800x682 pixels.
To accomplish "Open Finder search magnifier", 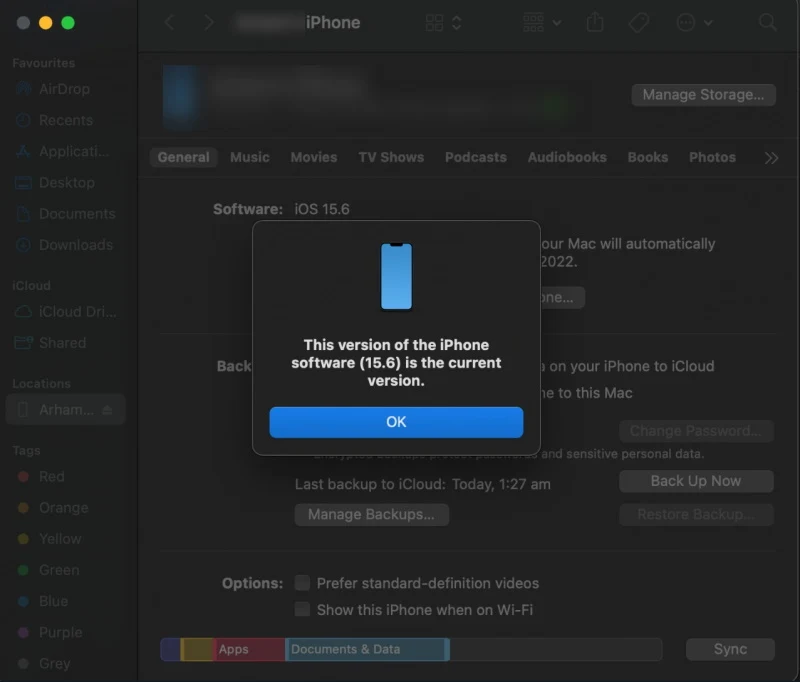I will (x=767, y=22).
